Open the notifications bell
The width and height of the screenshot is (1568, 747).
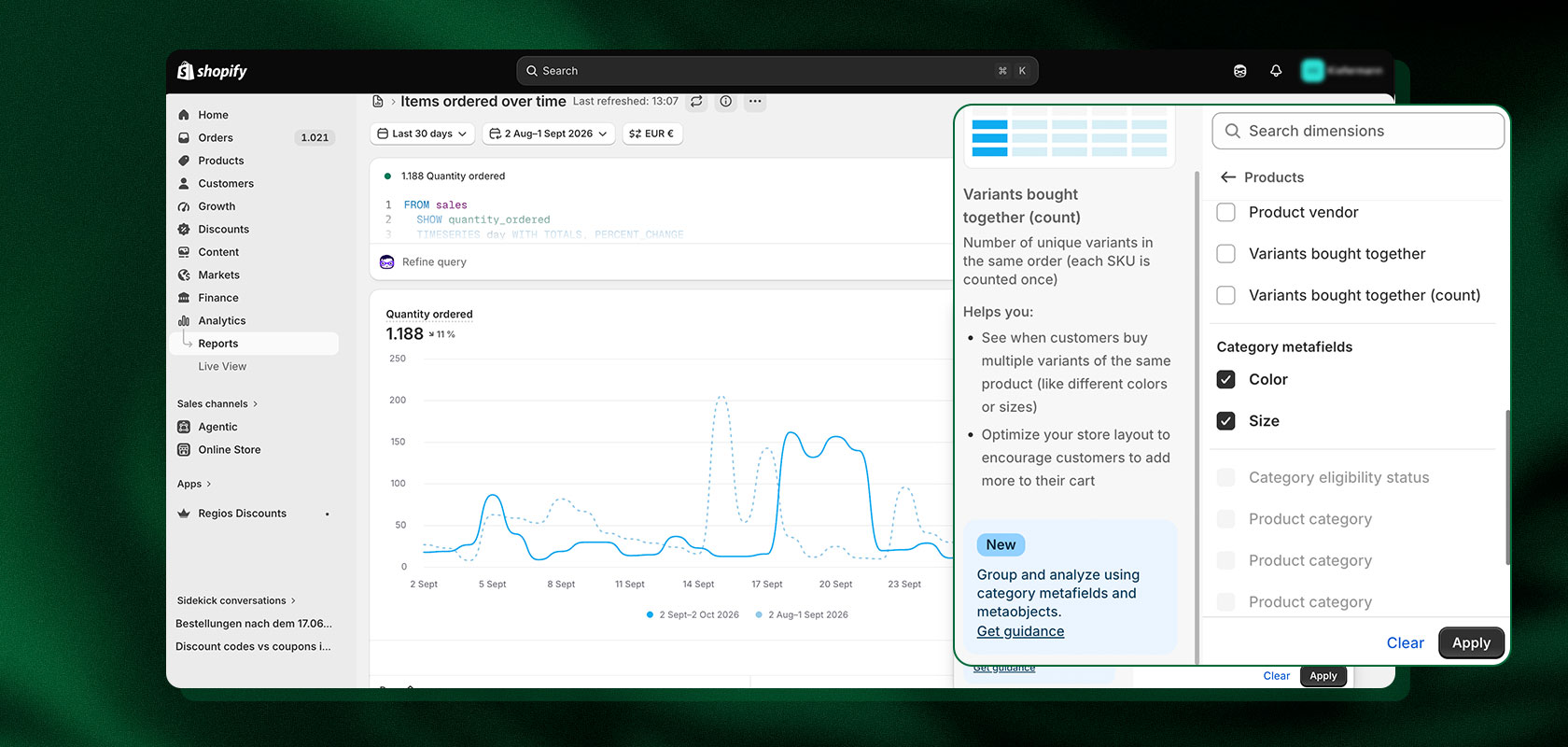1276,71
